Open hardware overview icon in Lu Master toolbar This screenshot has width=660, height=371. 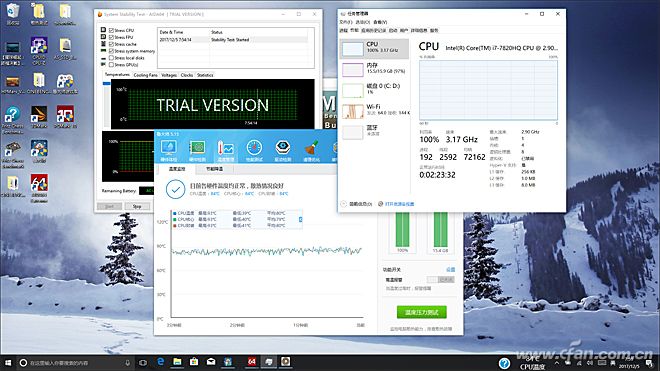(x=168, y=151)
